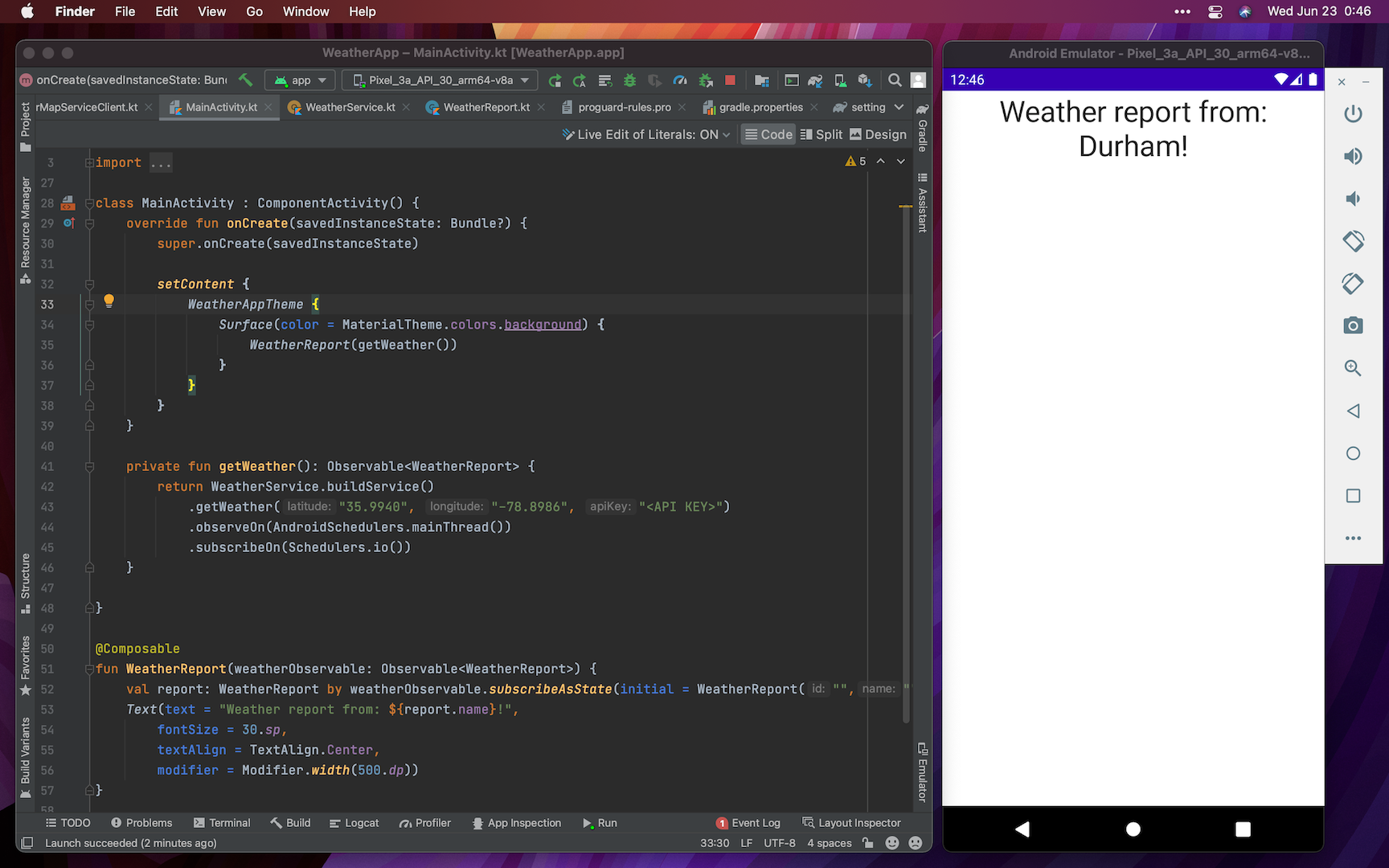
Task: Rotate the emulator right
Action: tap(1353, 283)
